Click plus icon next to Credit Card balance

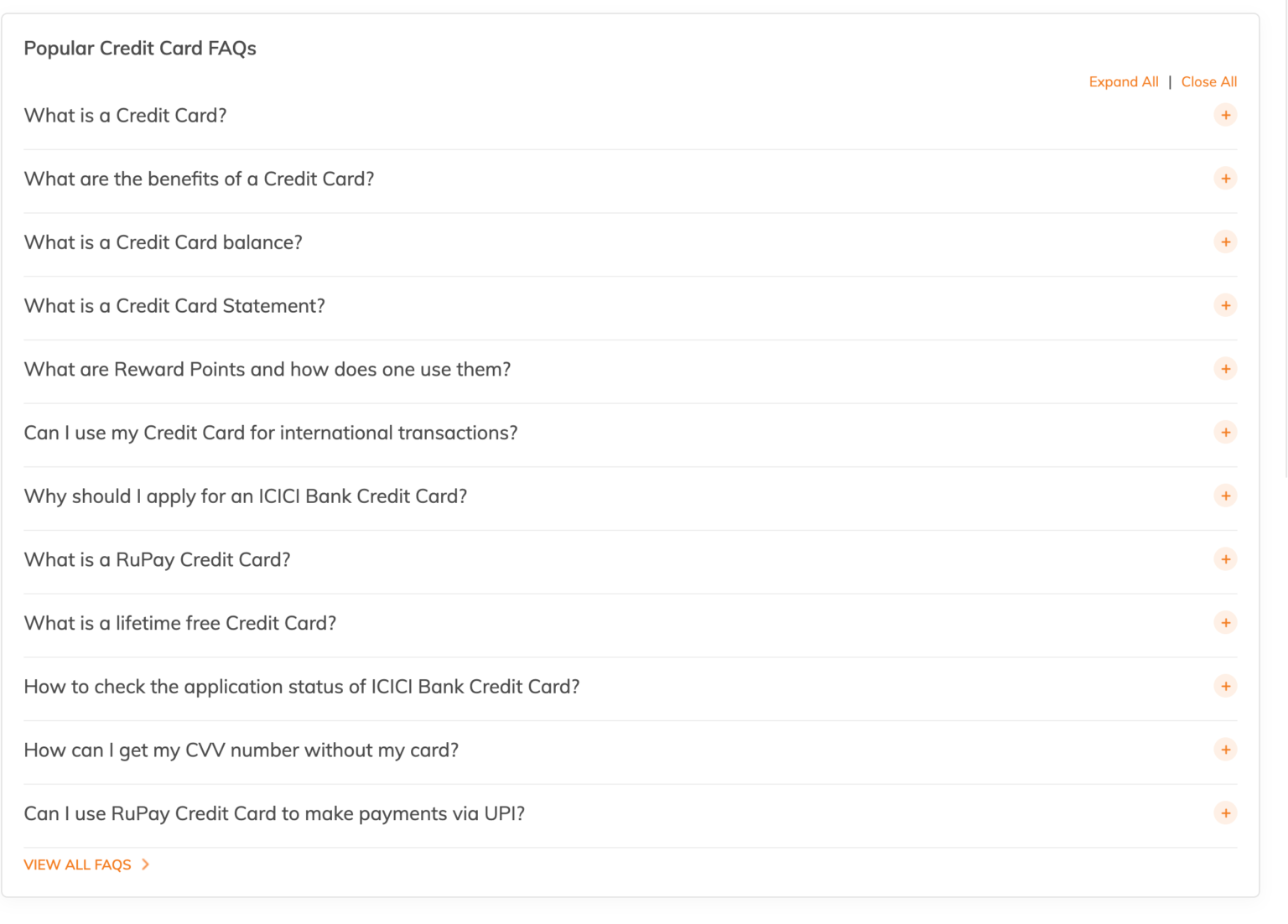click(1225, 242)
